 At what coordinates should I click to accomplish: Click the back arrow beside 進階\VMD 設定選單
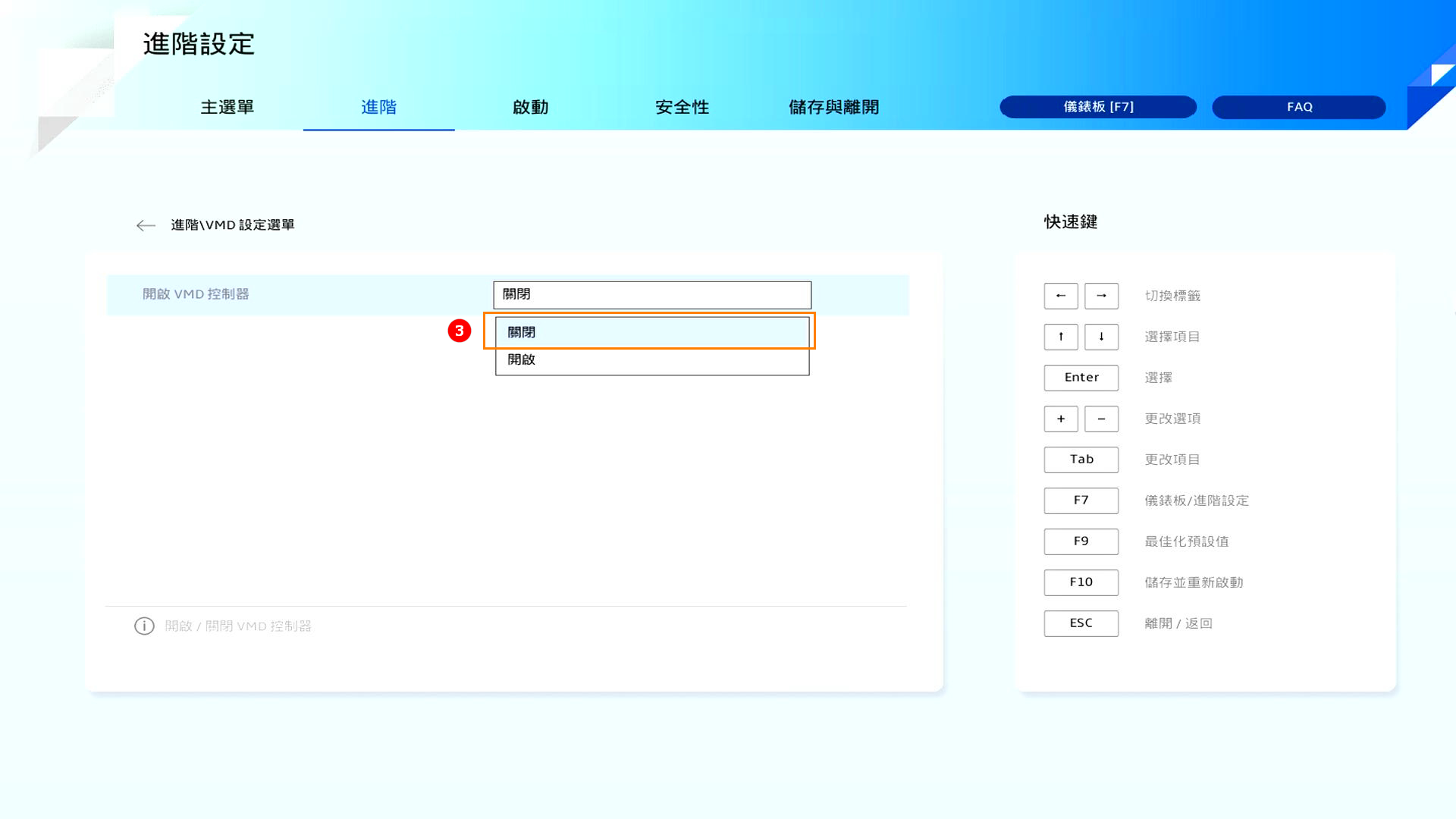[146, 225]
